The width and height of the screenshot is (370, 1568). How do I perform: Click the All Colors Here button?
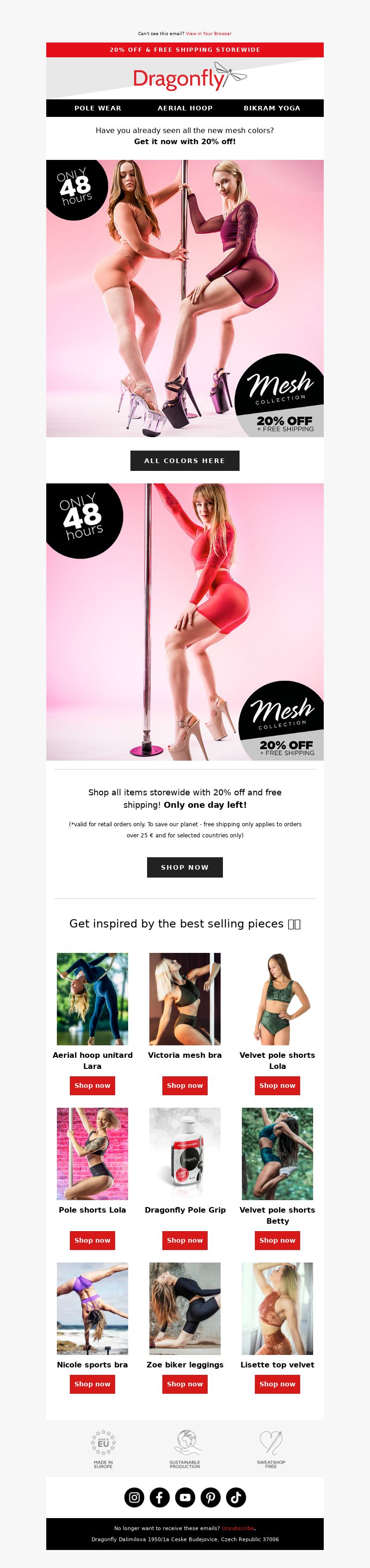185,461
